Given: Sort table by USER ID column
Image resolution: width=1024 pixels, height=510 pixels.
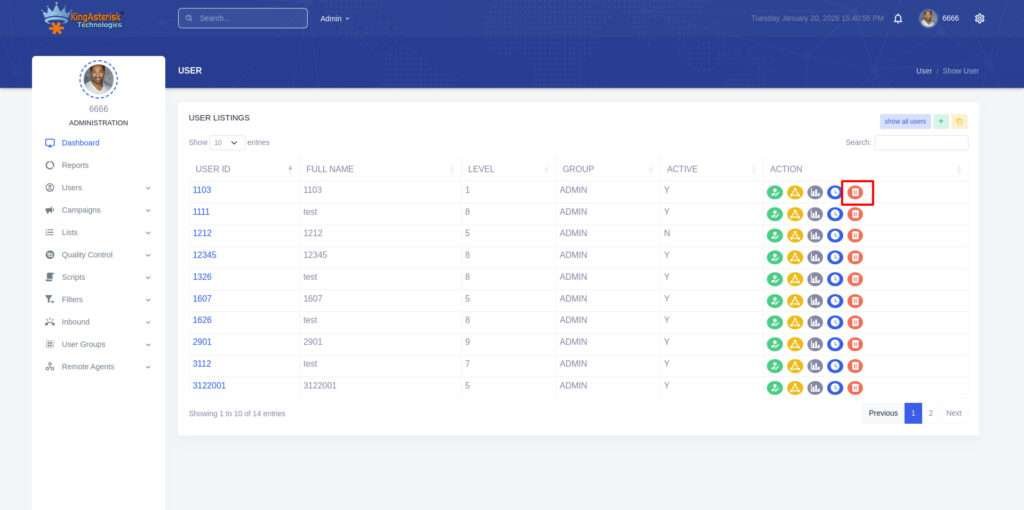Looking at the screenshot, I should coord(244,169).
